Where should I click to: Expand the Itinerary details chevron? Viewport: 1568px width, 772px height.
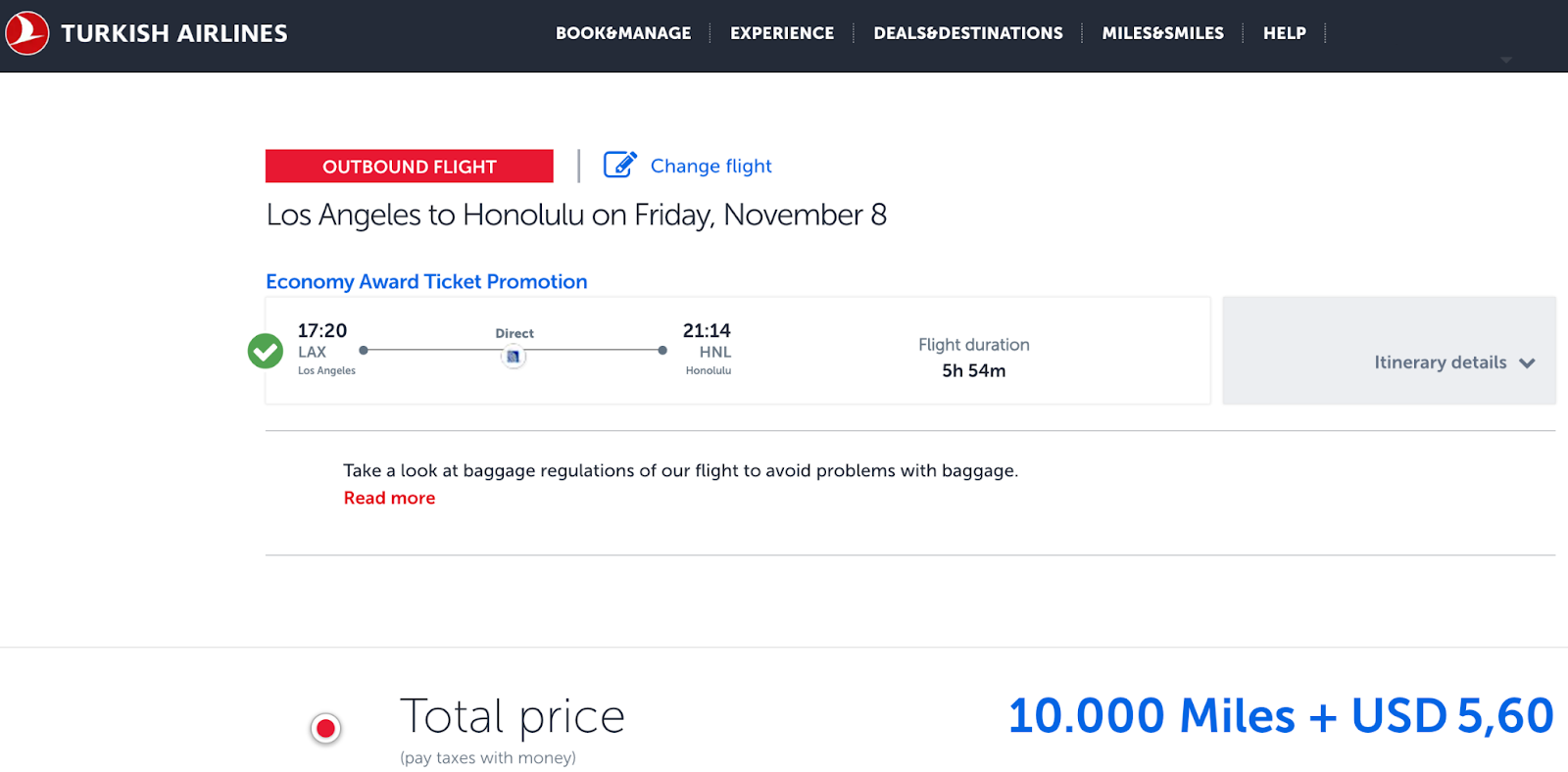coord(1527,362)
